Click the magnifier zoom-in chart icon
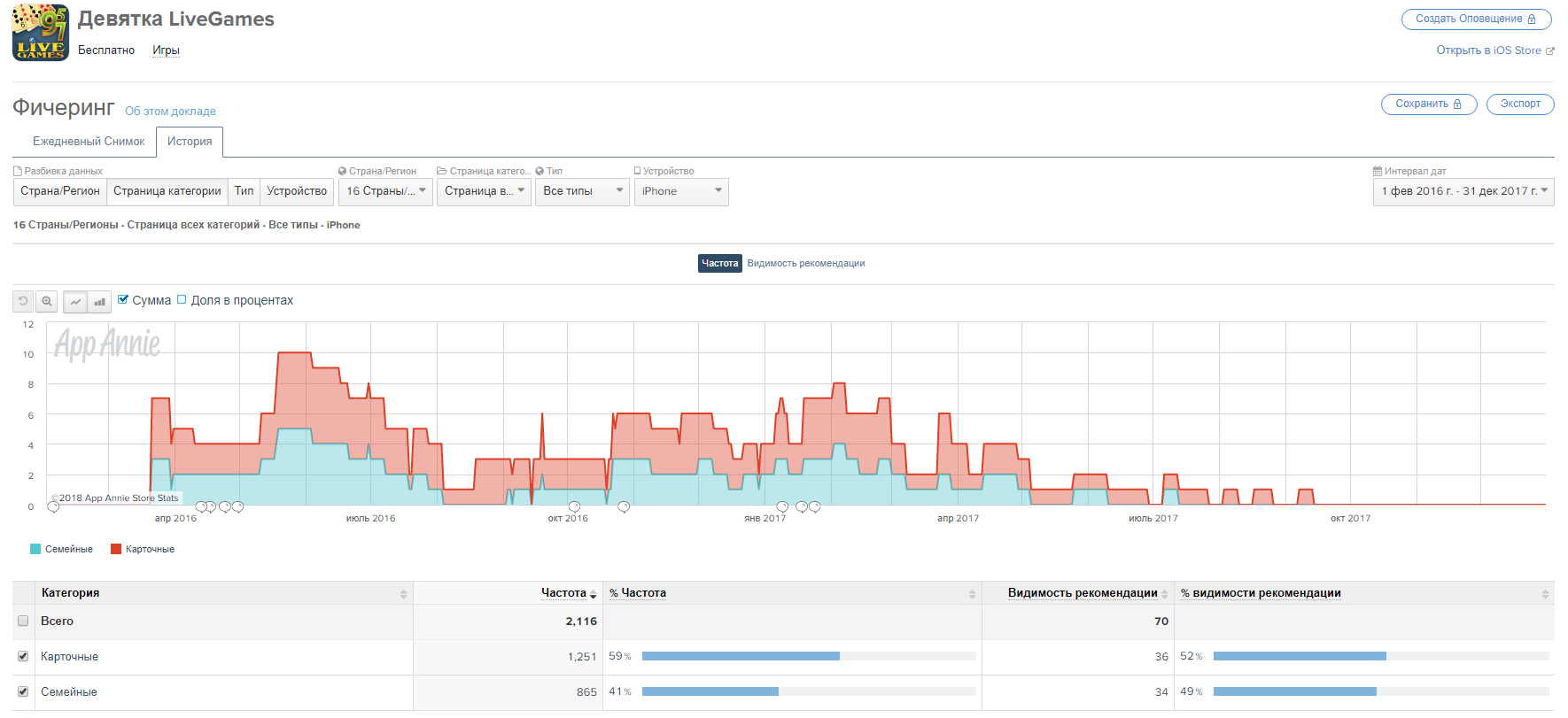1568x718 pixels. point(47,302)
